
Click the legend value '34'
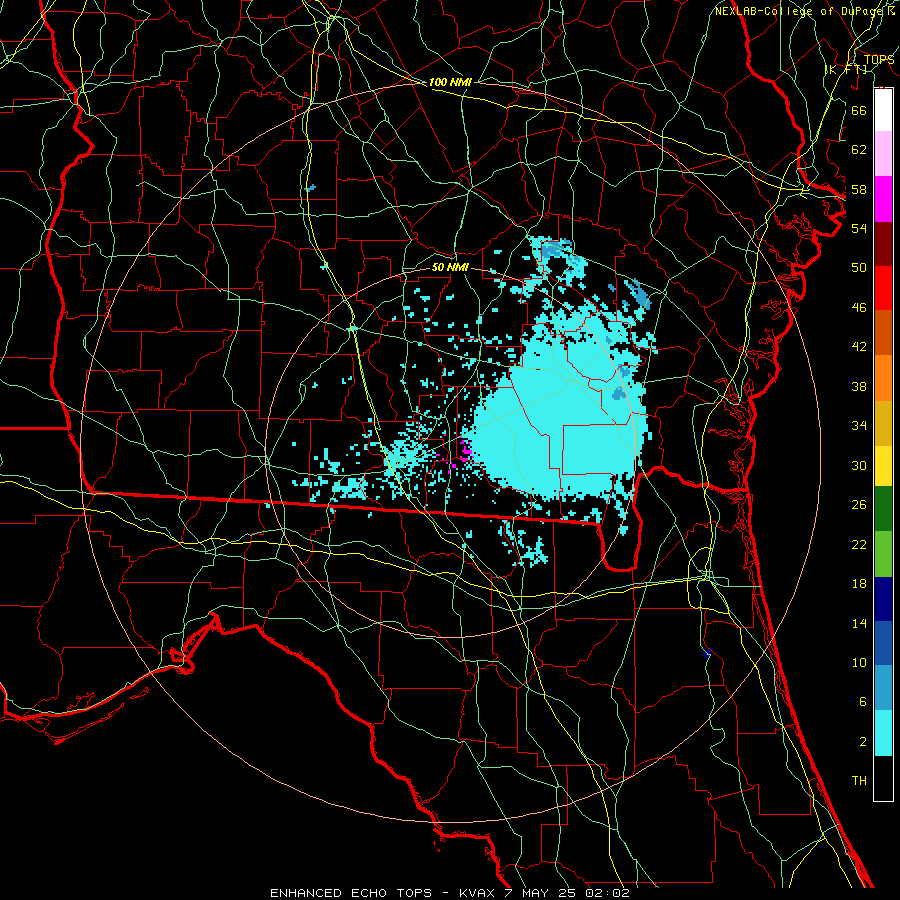point(859,426)
